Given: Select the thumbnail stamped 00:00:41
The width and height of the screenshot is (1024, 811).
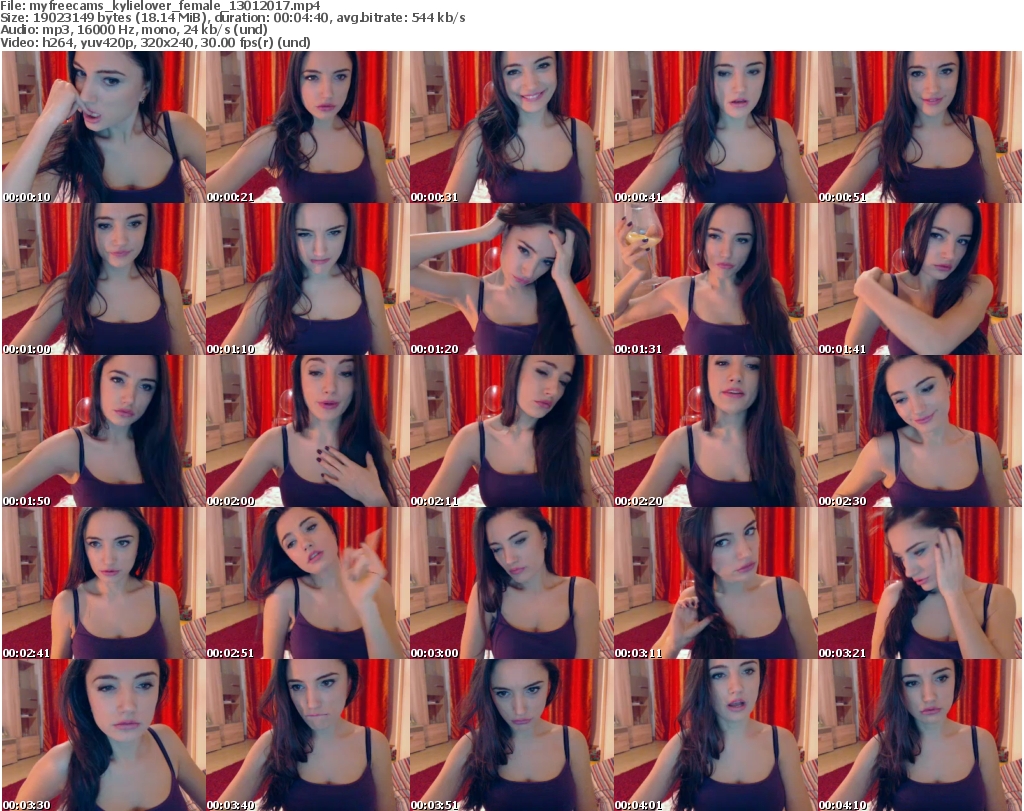Looking at the screenshot, I should tap(716, 127).
